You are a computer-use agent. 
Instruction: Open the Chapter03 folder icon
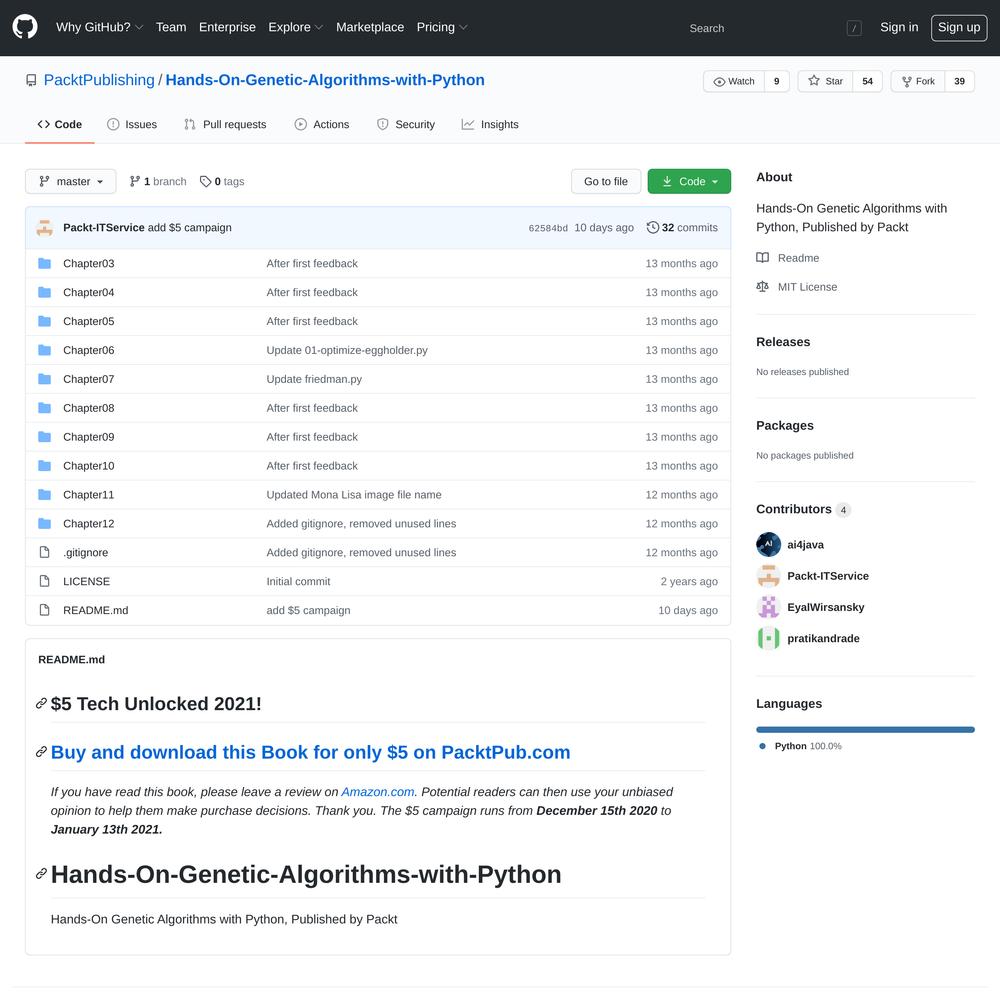click(45, 263)
